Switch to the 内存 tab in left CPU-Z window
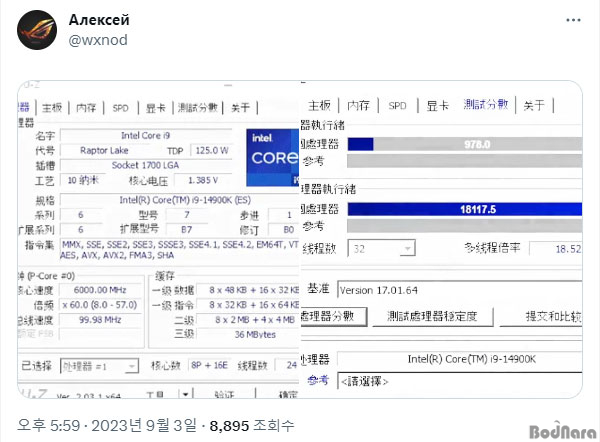600x442 pixels. 86,108
